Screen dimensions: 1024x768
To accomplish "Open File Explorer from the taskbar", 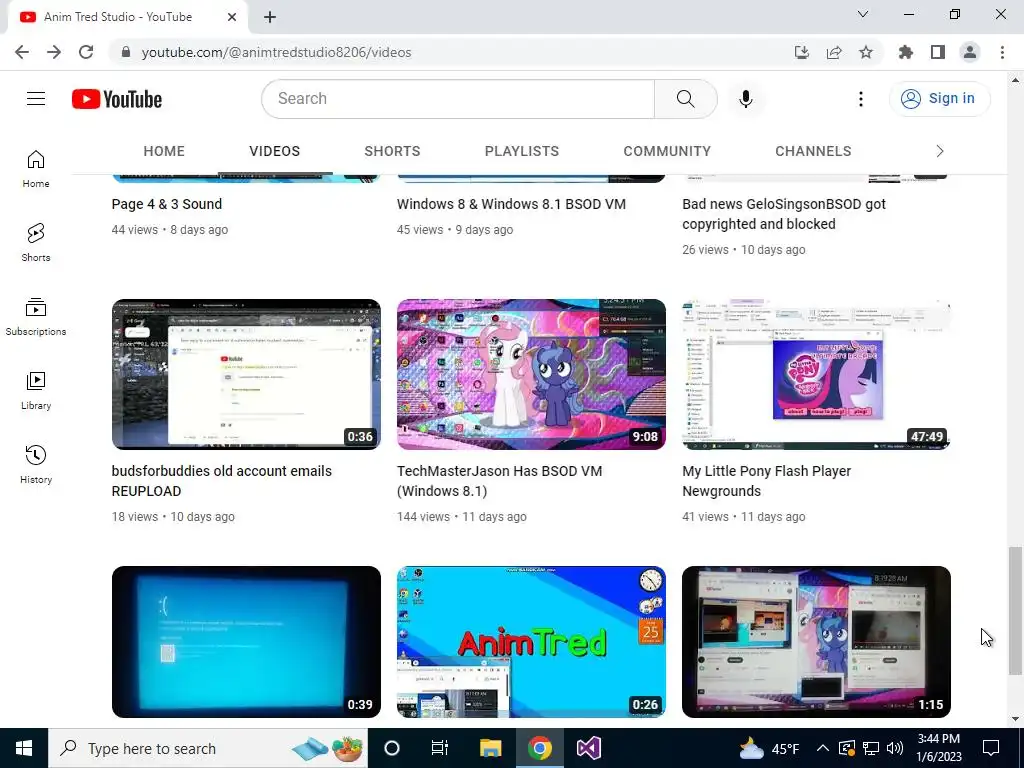I will 490,748.
